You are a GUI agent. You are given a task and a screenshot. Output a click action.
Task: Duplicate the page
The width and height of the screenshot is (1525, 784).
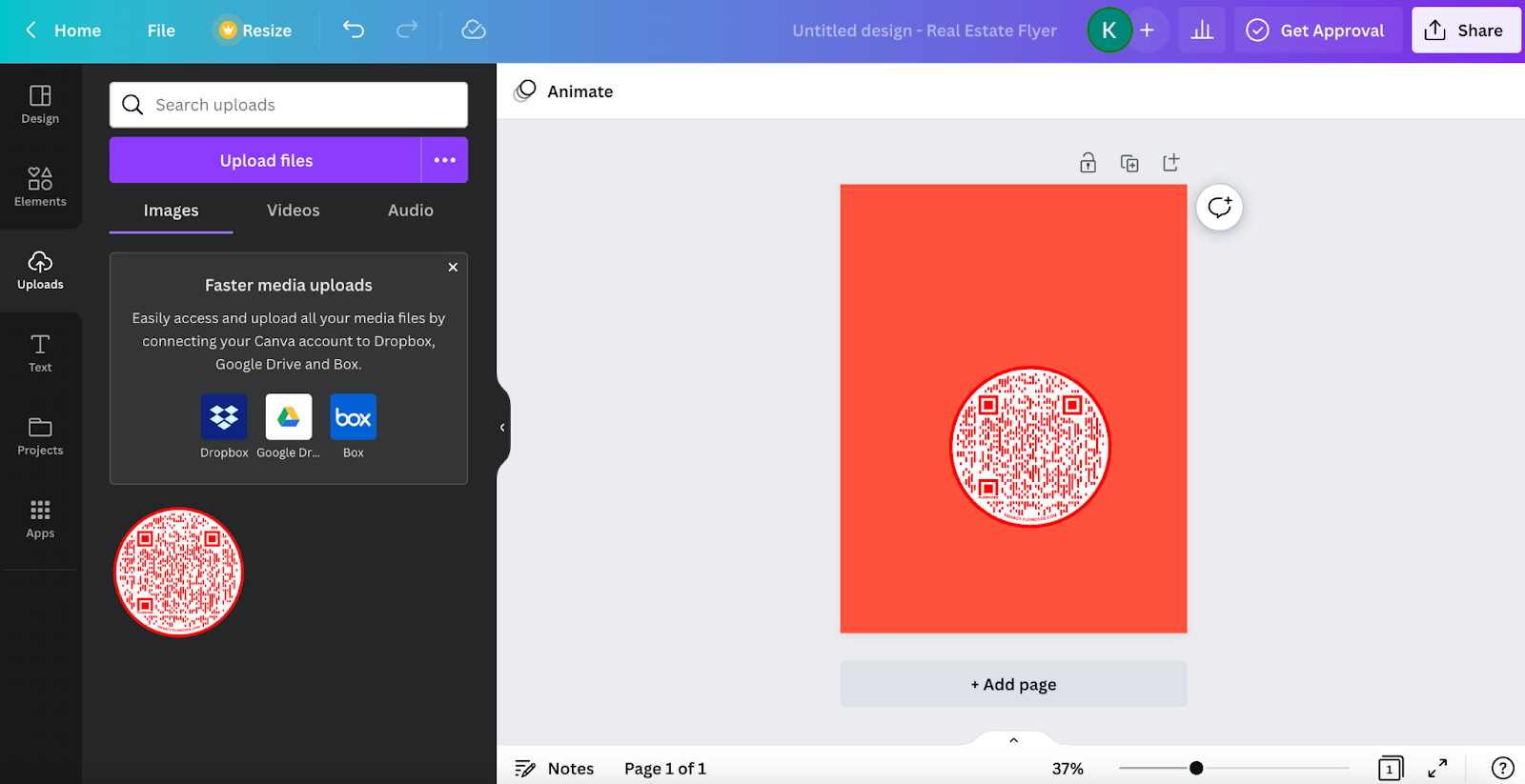(x=1129, y=163)
